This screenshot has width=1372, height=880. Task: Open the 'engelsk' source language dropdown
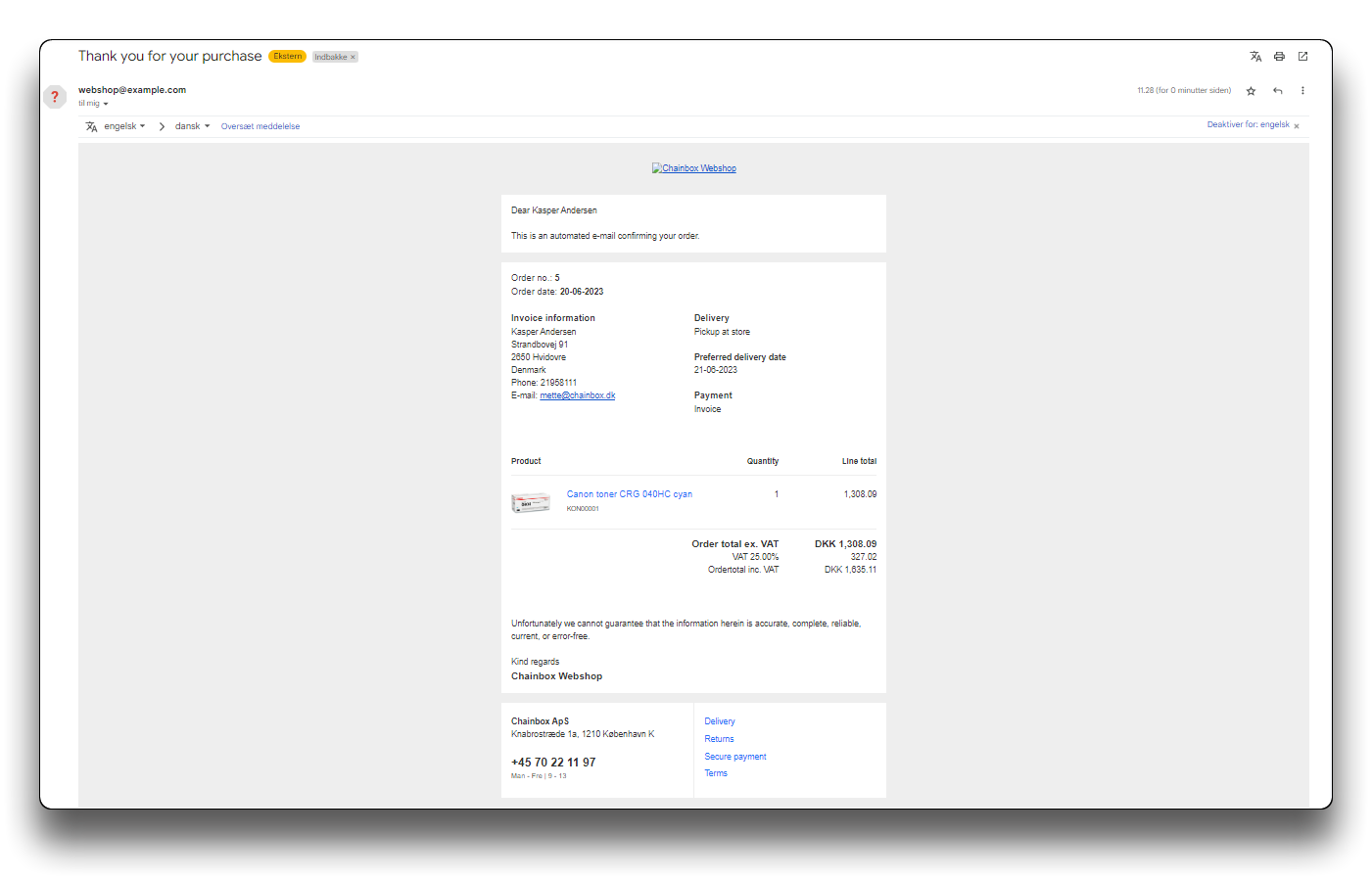(124, 126)
